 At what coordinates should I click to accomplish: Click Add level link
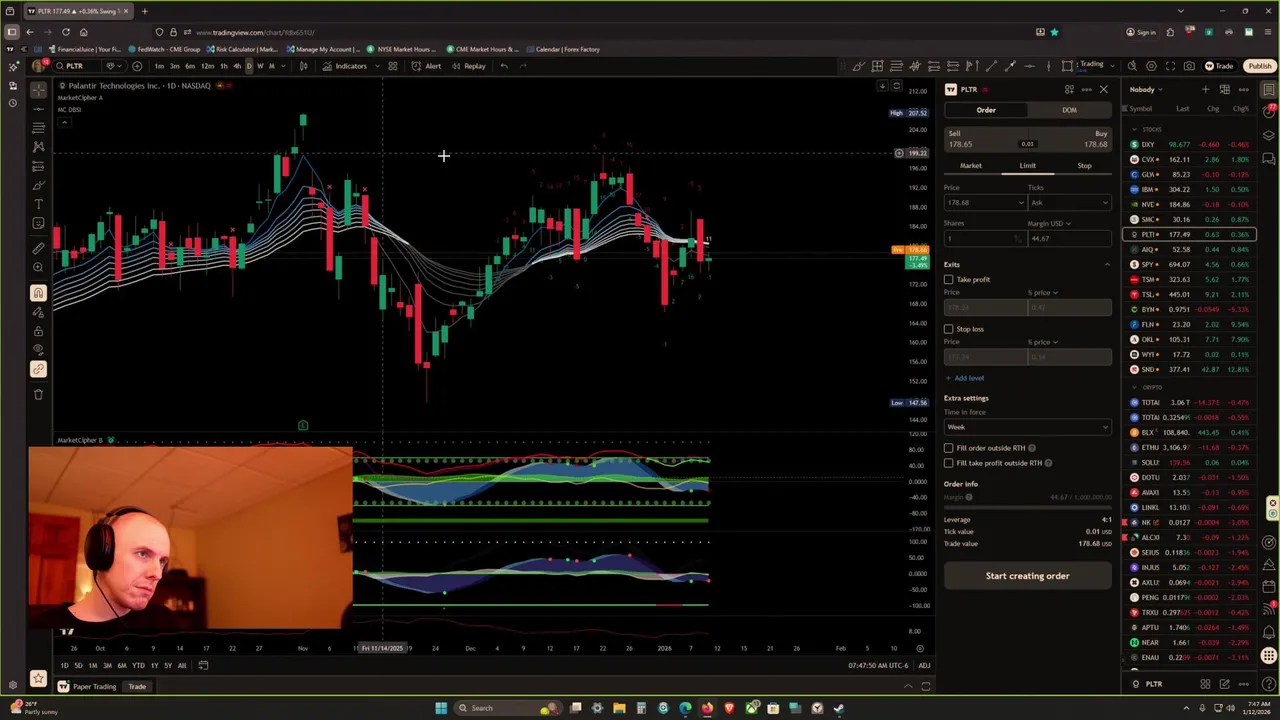click(x=965, y=378)
